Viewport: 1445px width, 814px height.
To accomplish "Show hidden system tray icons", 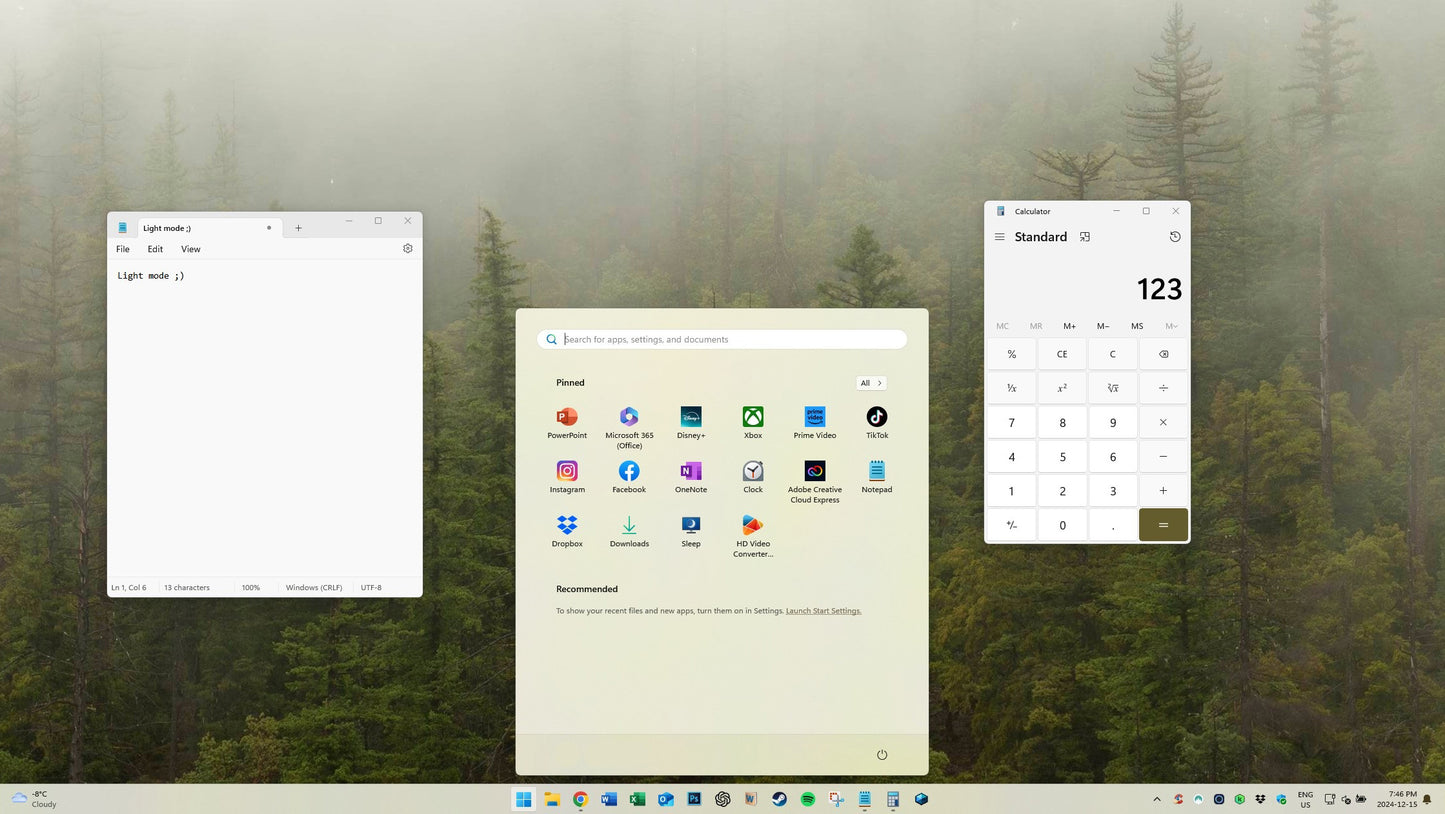I will click(x=1157, y=799).
